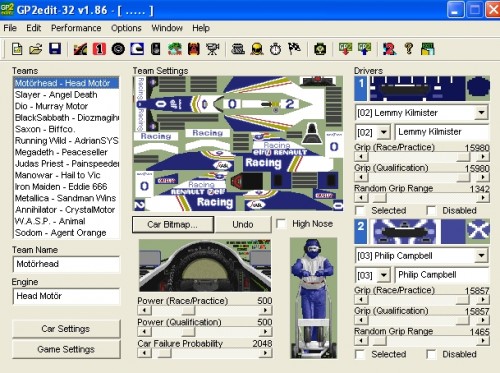
Task: Click the GP2 red down-arrow import icon
Action: (345, 49)
